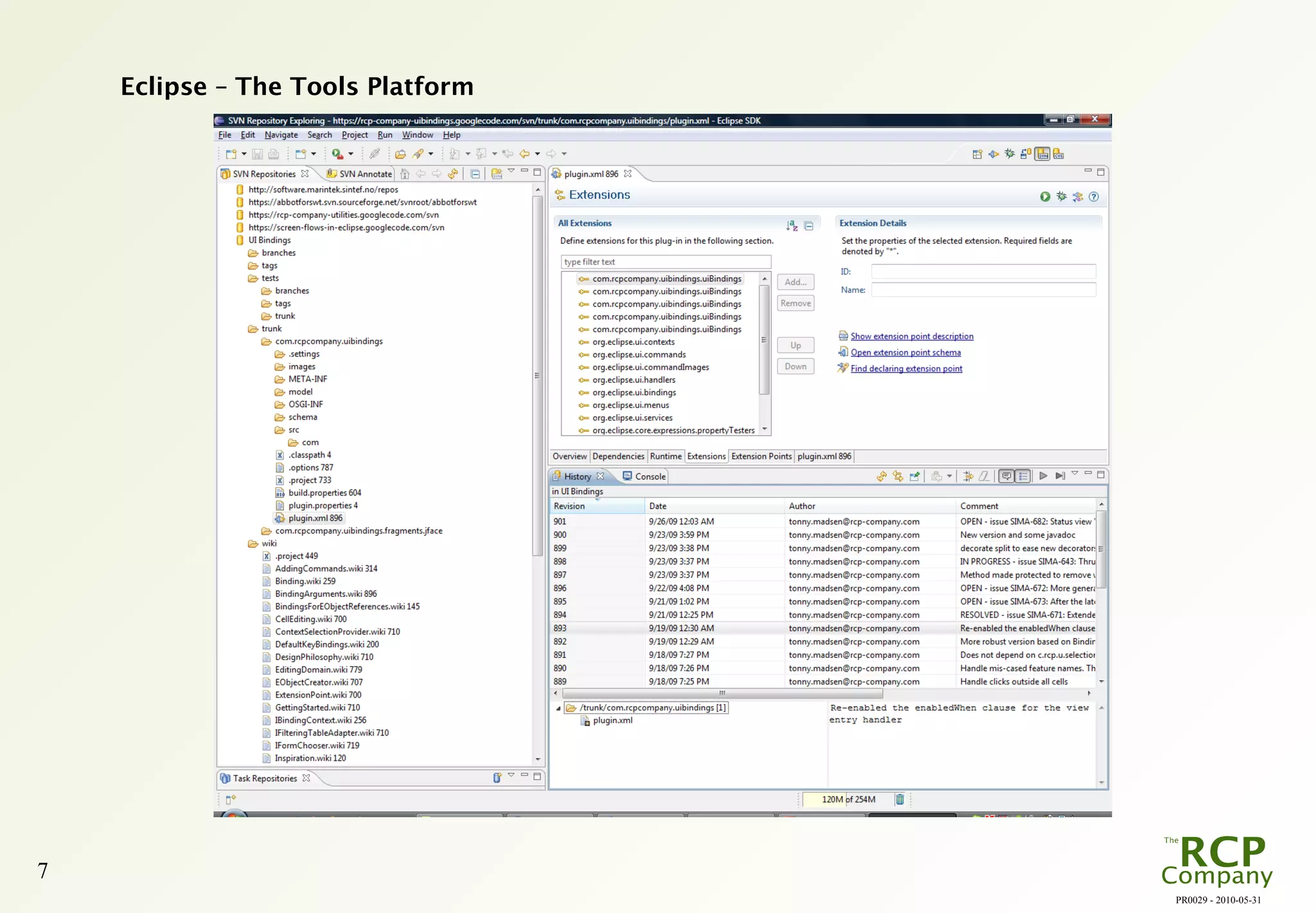Click the Remove button
Screen dimensions: 1316x913
click(x=796, y=303)
